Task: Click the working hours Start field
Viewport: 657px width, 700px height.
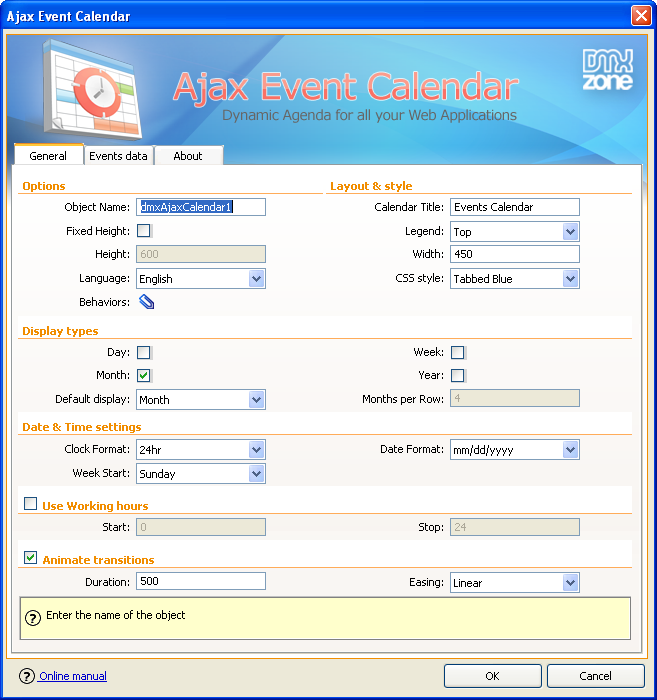Action: (x=201, y=527)
